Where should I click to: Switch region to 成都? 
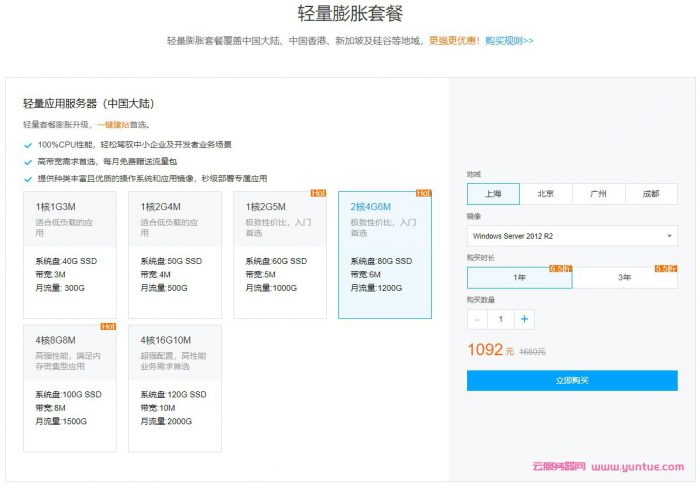pyautogui.click(x=651, y=194)
